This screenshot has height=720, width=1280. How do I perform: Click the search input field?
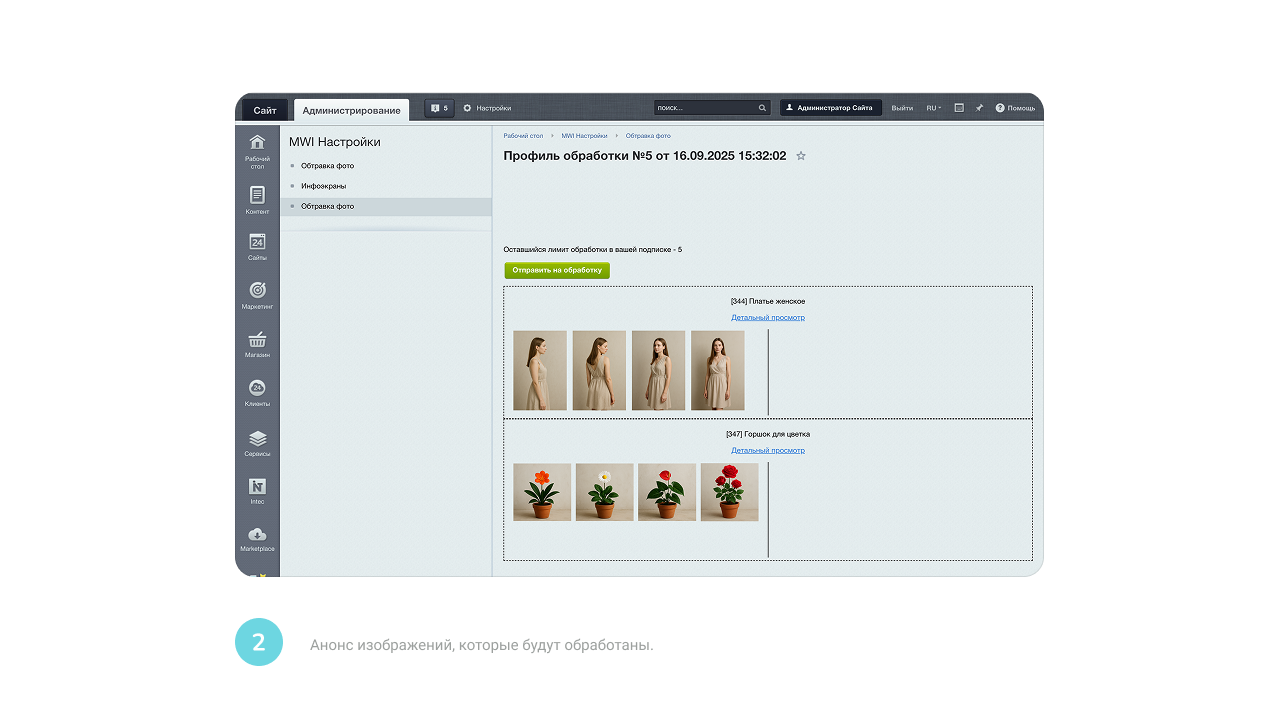tap(705, 108)
